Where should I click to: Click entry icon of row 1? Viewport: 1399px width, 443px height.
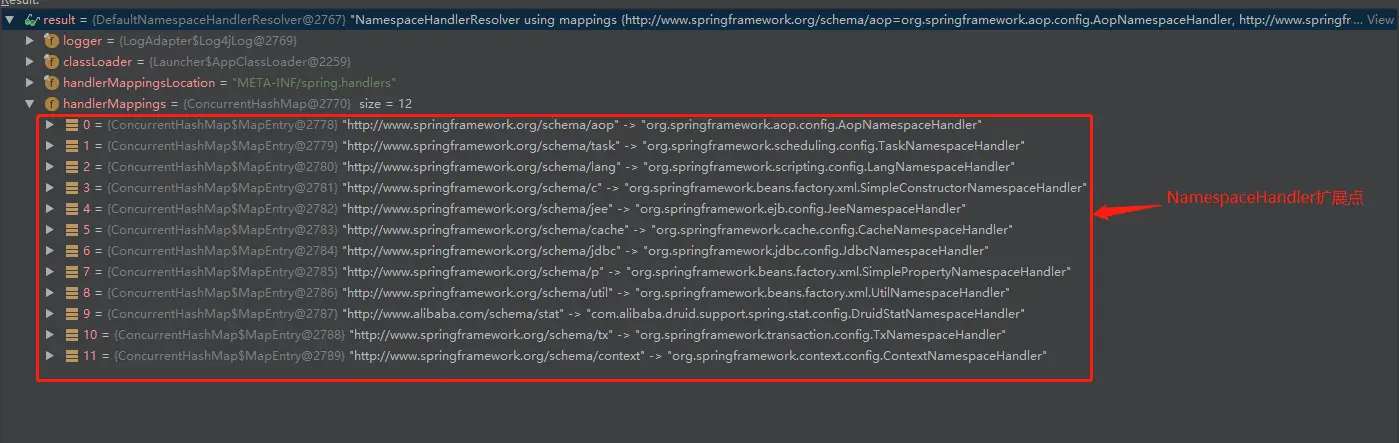click(x=72, y=146)
